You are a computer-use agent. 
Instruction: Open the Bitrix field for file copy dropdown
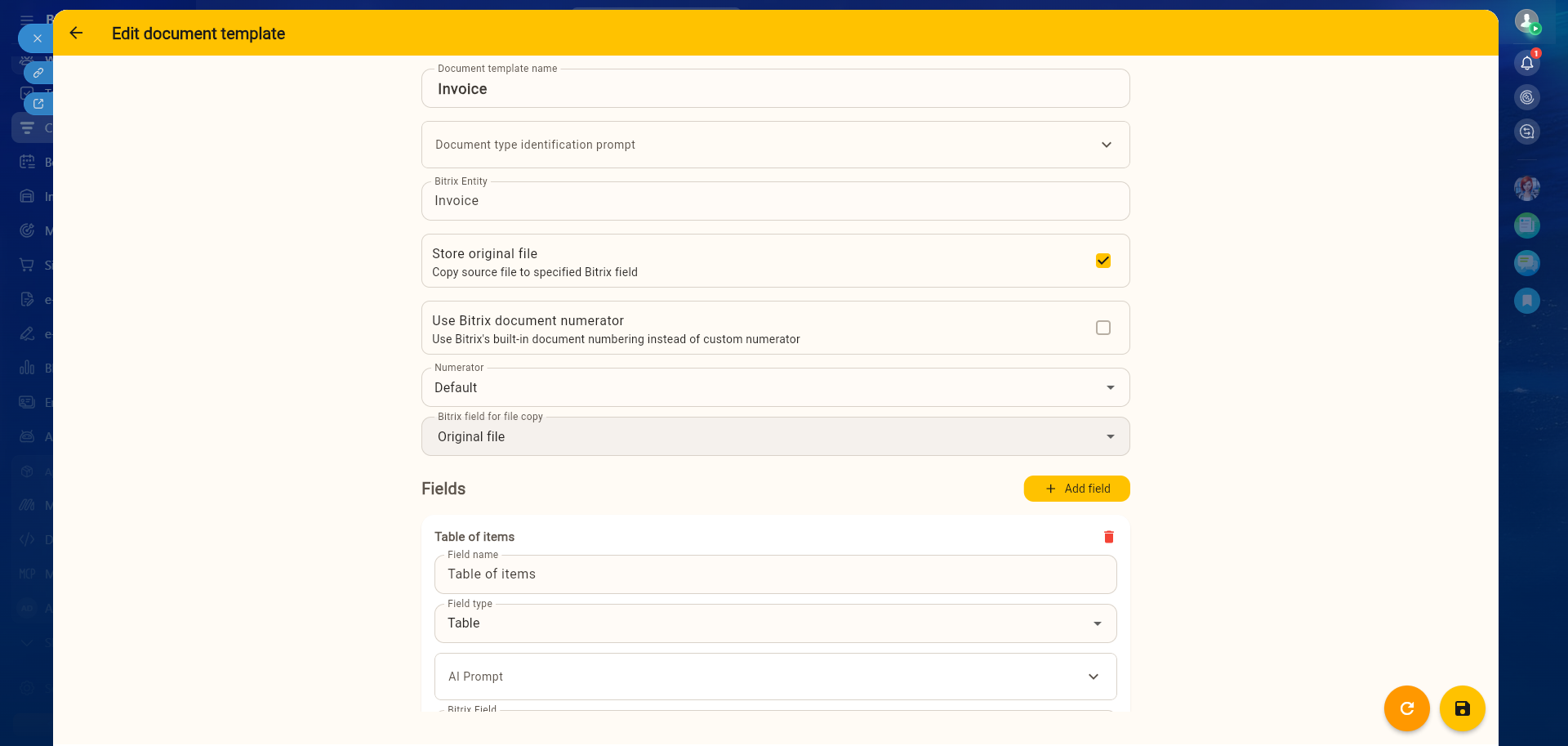1110,436
